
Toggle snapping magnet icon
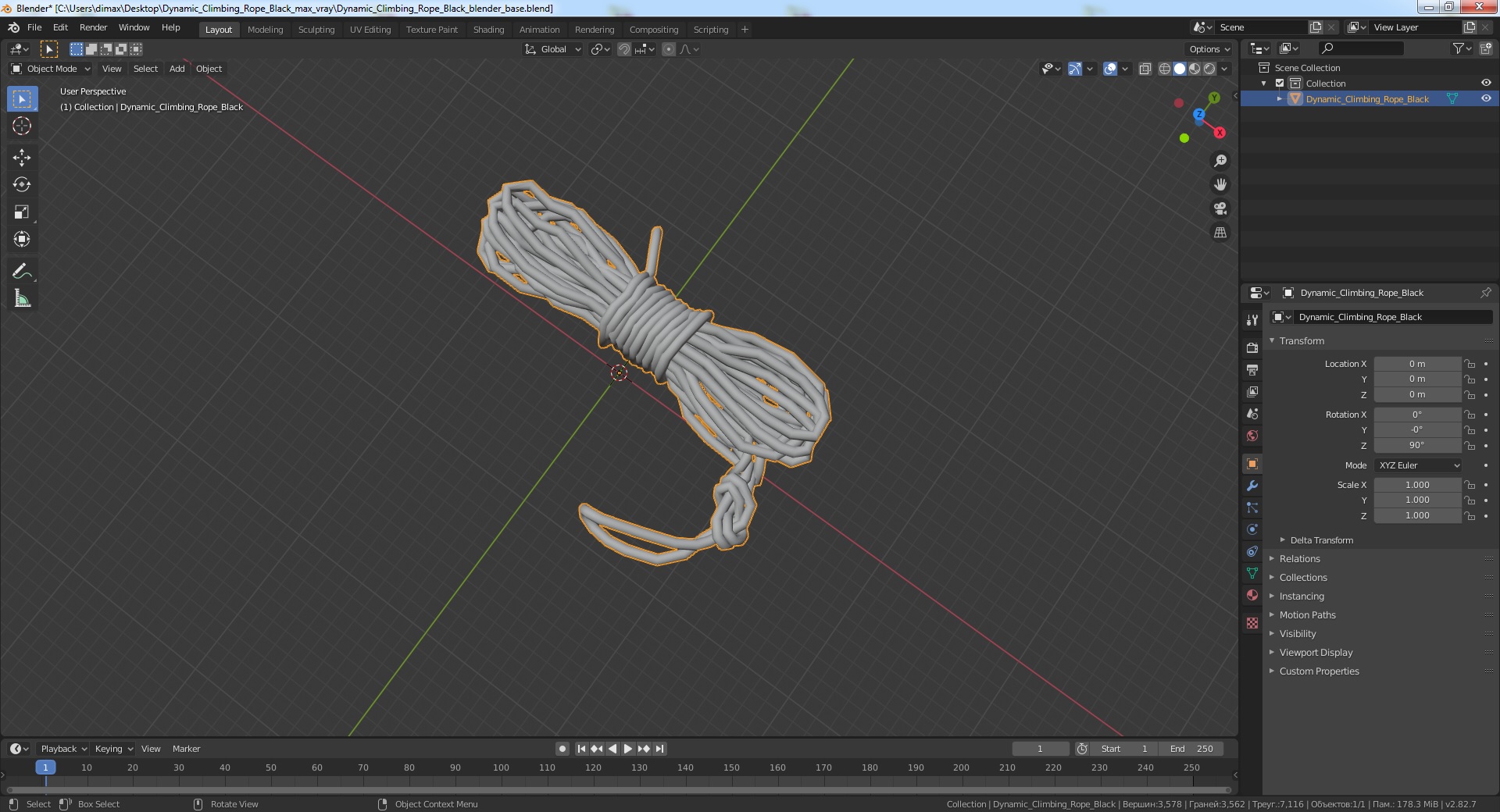pyautogui.click(x=624, y=49)
